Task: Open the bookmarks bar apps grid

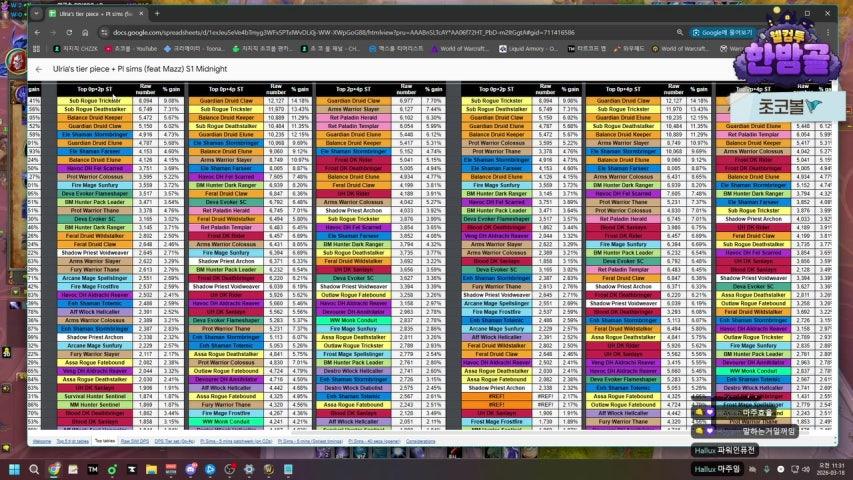Action: click(36, 48)
